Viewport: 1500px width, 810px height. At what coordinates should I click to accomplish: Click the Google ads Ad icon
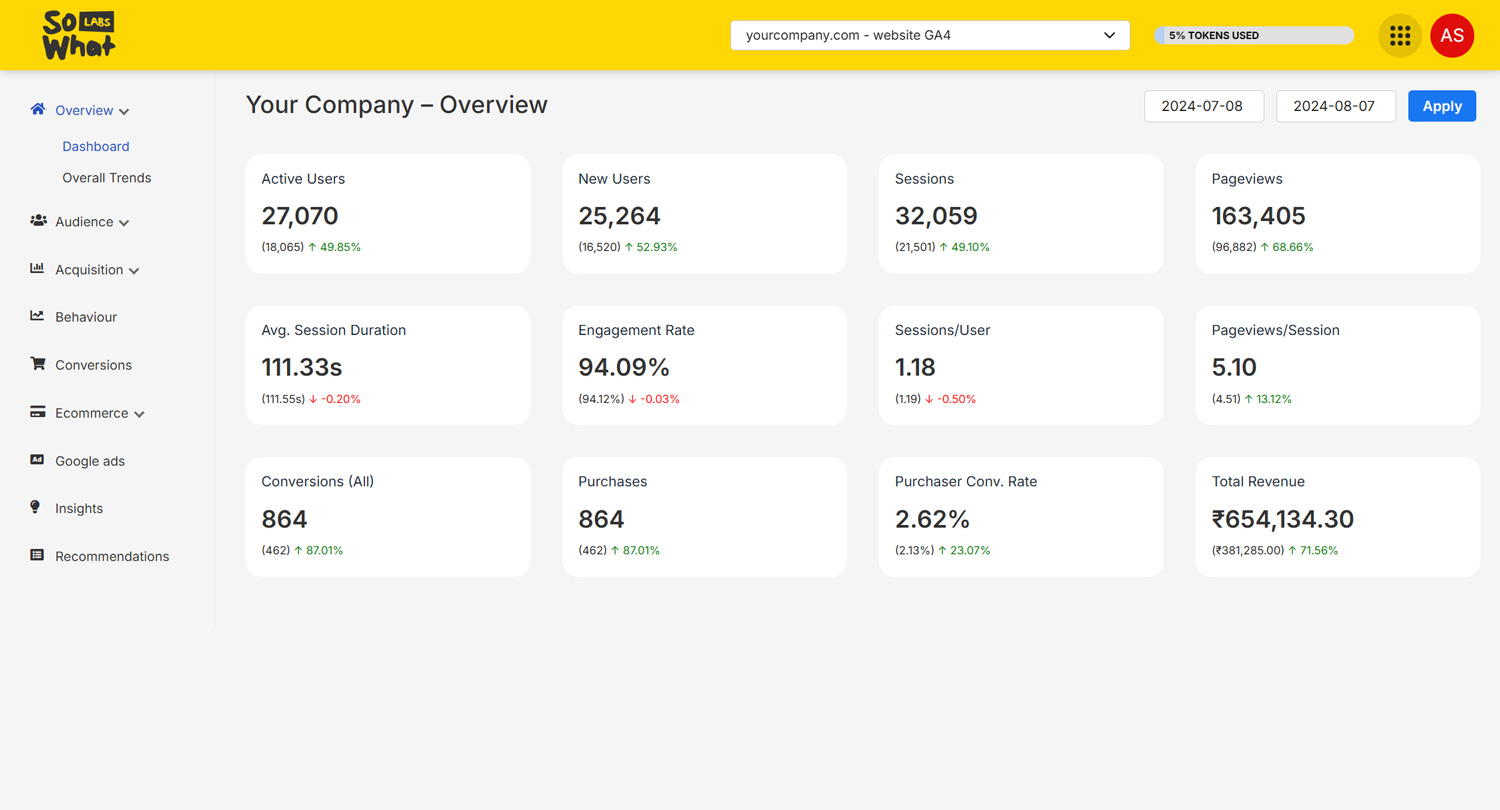click(x=37, y=460)
